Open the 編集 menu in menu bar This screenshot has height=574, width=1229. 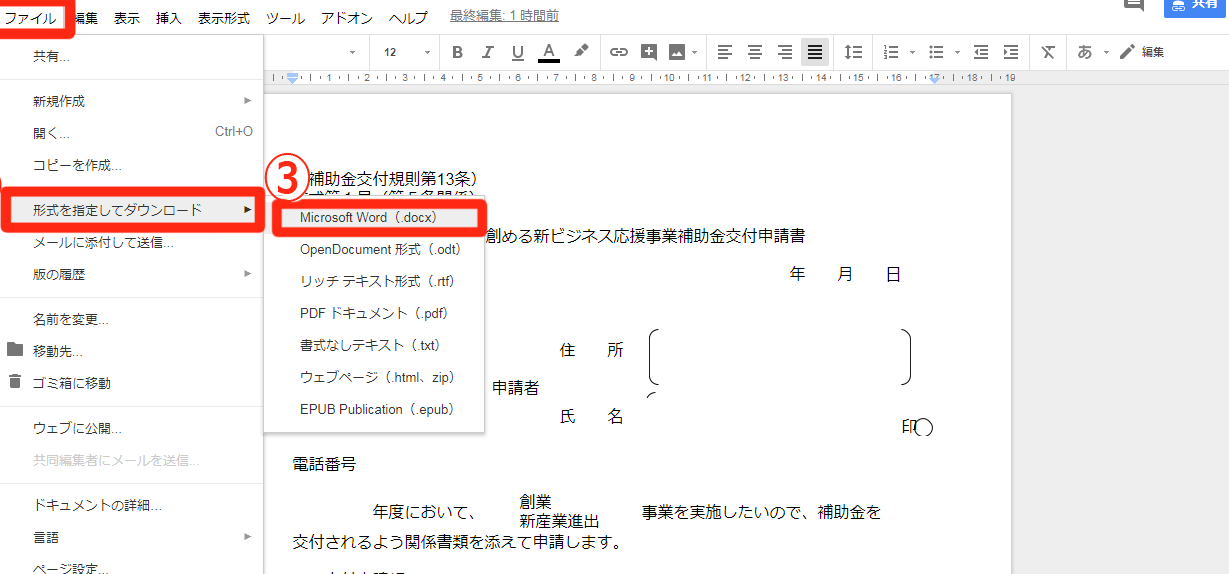click(86, 17)
